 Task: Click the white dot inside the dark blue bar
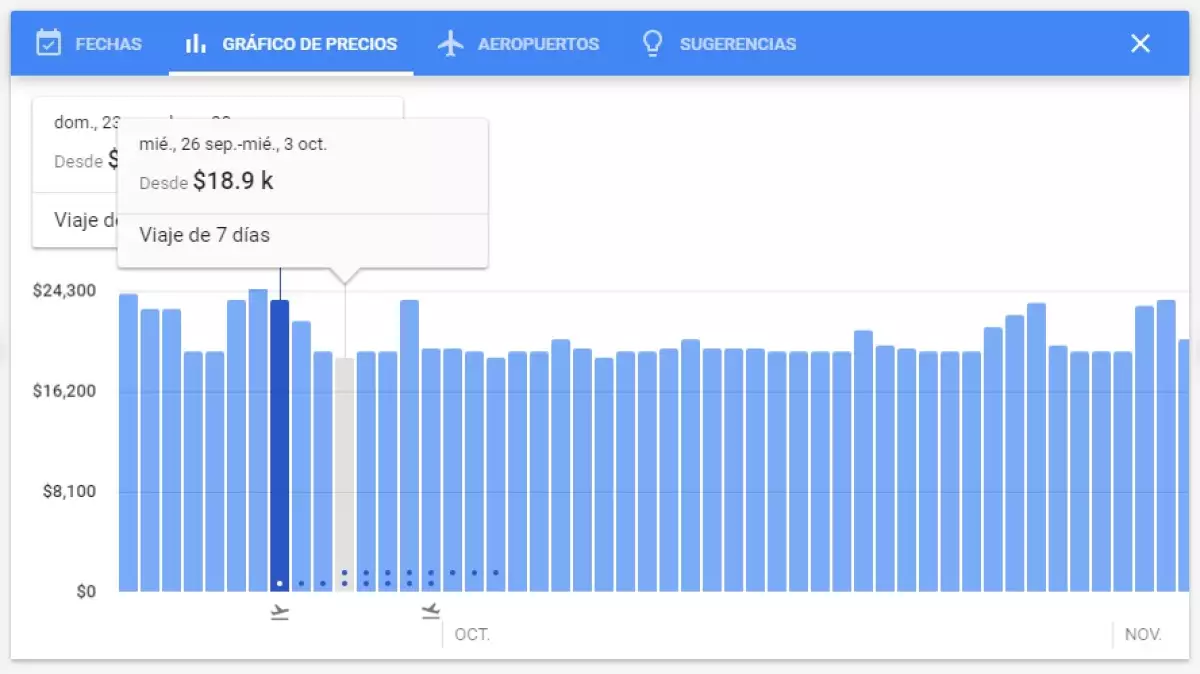(280, 583)
